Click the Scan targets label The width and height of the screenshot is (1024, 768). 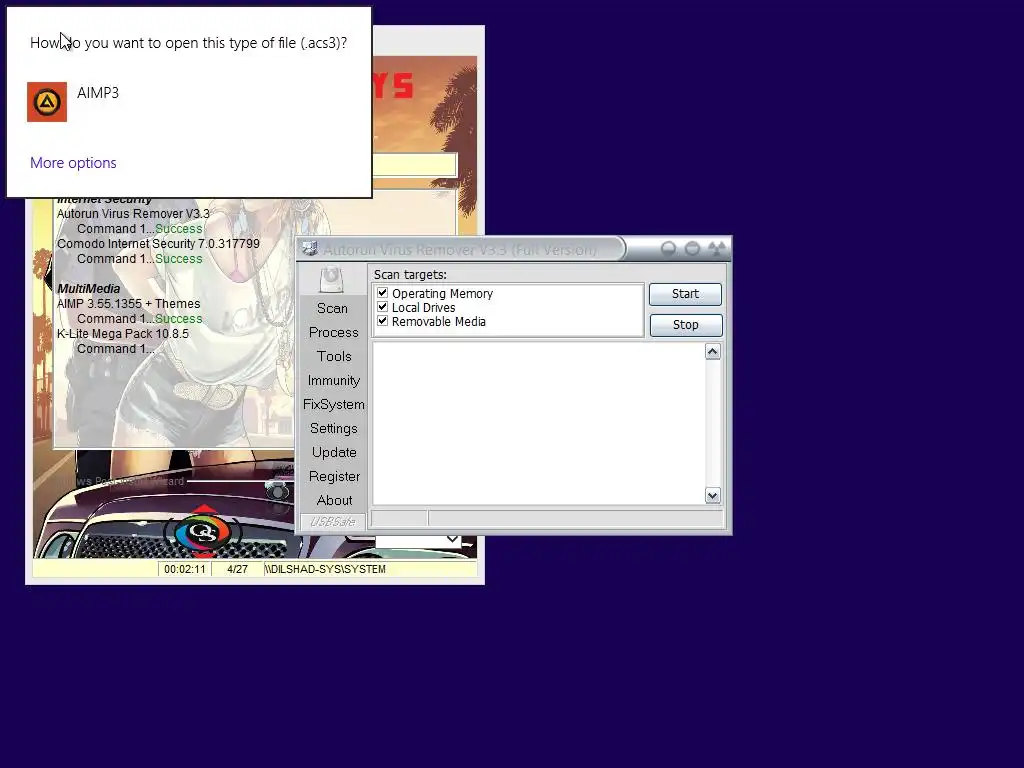(x=410, y=275)
